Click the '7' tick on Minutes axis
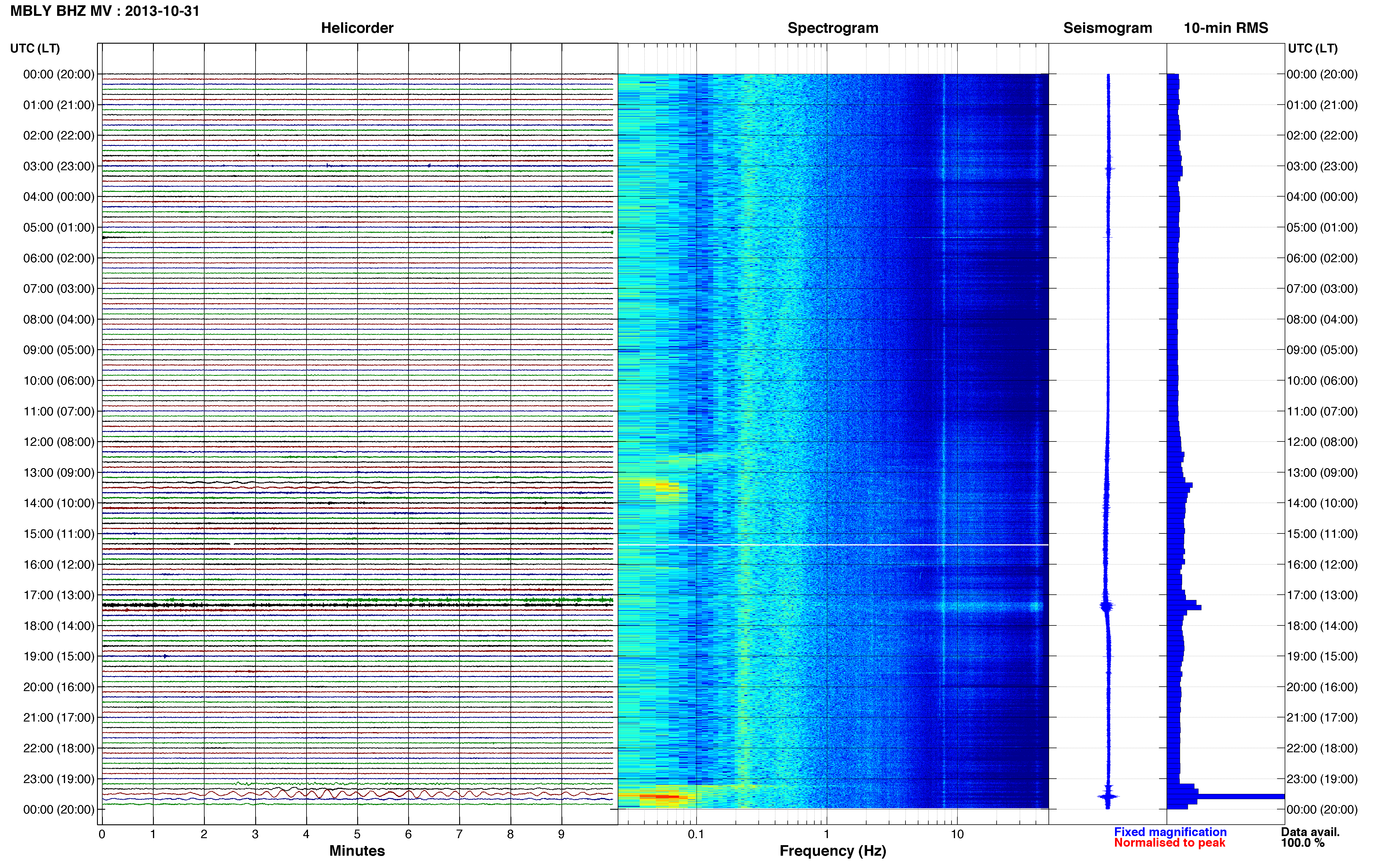 pyautogui.click(x=459, y=834)
